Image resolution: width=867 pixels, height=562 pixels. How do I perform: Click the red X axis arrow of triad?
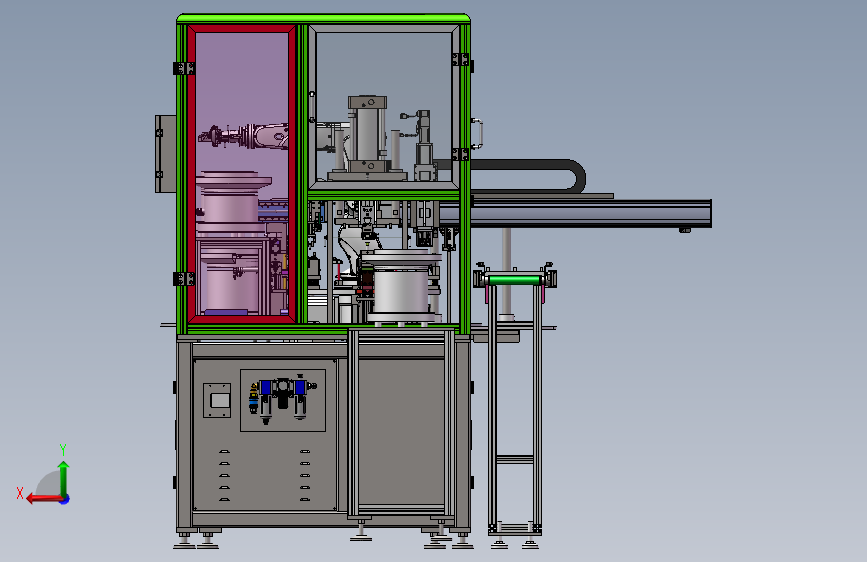pyautogui.click(x=44, y=499)
